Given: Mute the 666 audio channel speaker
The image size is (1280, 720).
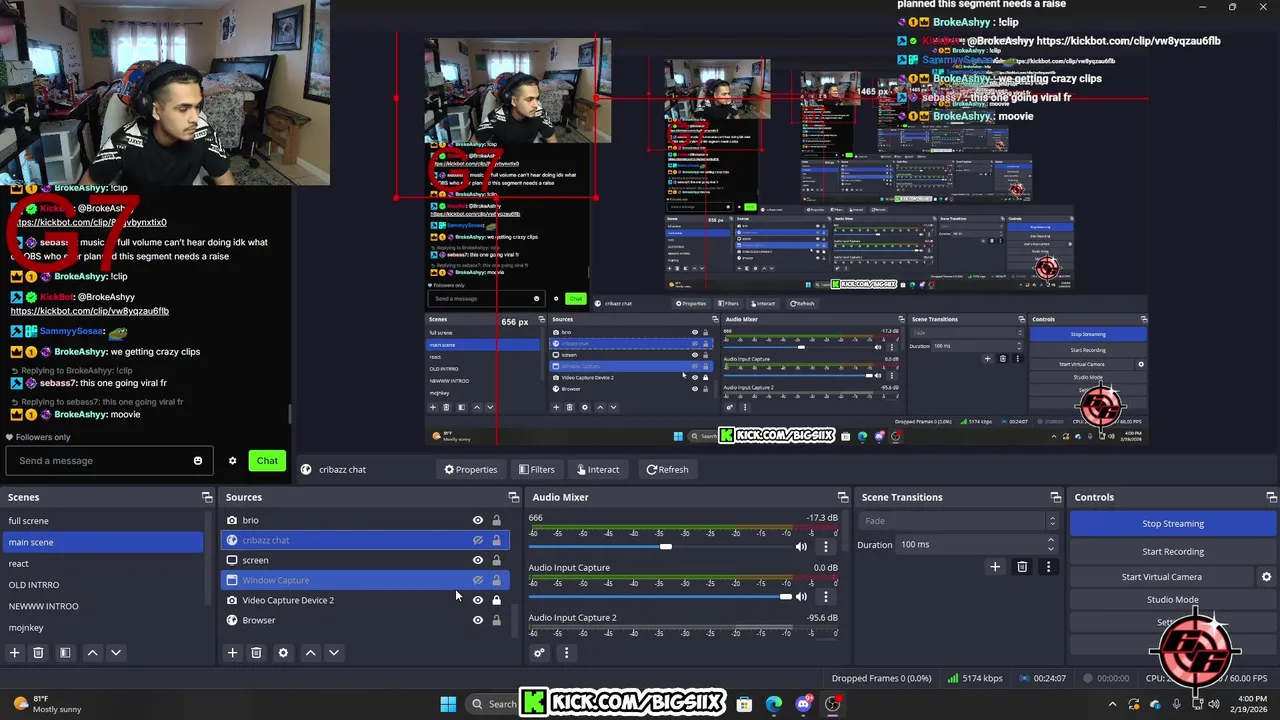Looking at the screenshot, I should pos(801,547).
